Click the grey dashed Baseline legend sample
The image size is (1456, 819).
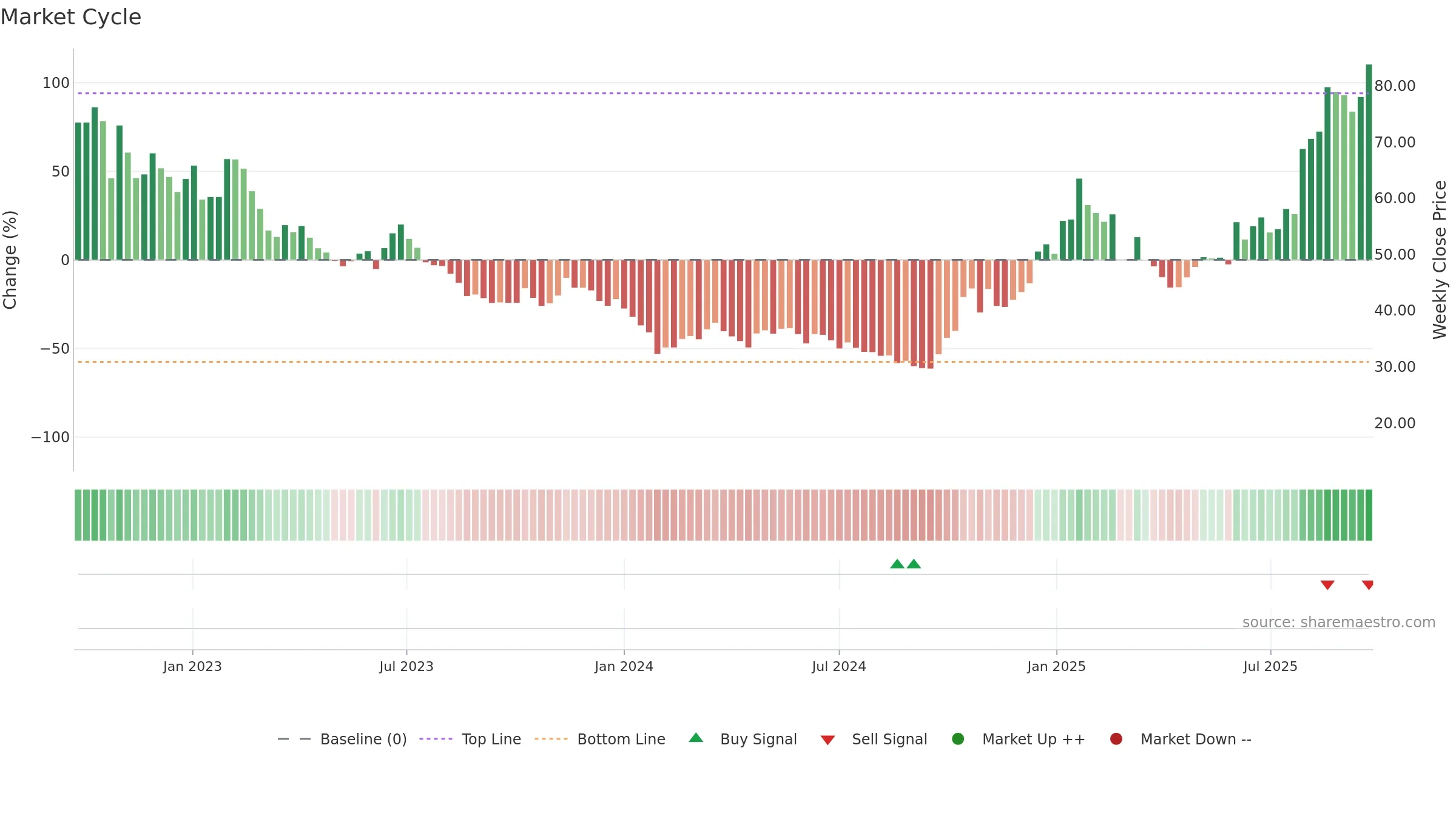[294, 739]
